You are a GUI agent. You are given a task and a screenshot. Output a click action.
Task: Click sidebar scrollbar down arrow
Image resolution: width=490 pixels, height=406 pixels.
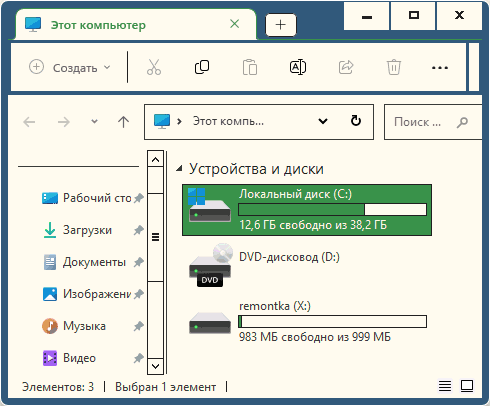tap(155, 366)
